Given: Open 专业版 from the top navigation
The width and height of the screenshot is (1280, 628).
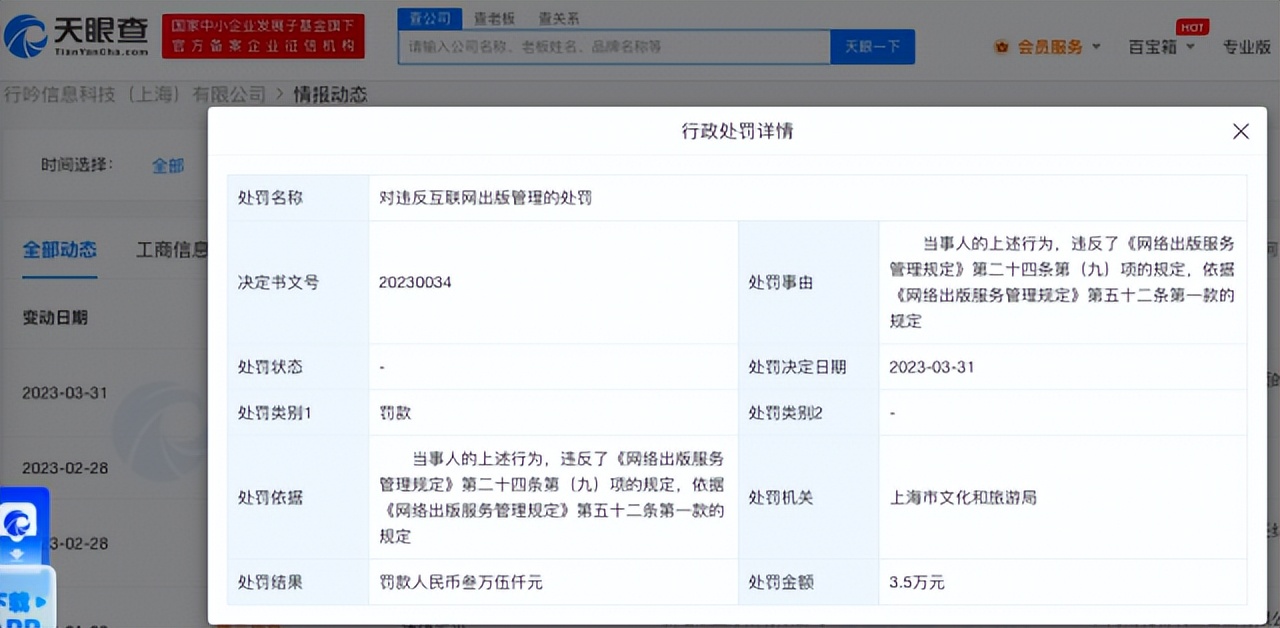Looking at the screenshot, I should (x=1246, y=46).
